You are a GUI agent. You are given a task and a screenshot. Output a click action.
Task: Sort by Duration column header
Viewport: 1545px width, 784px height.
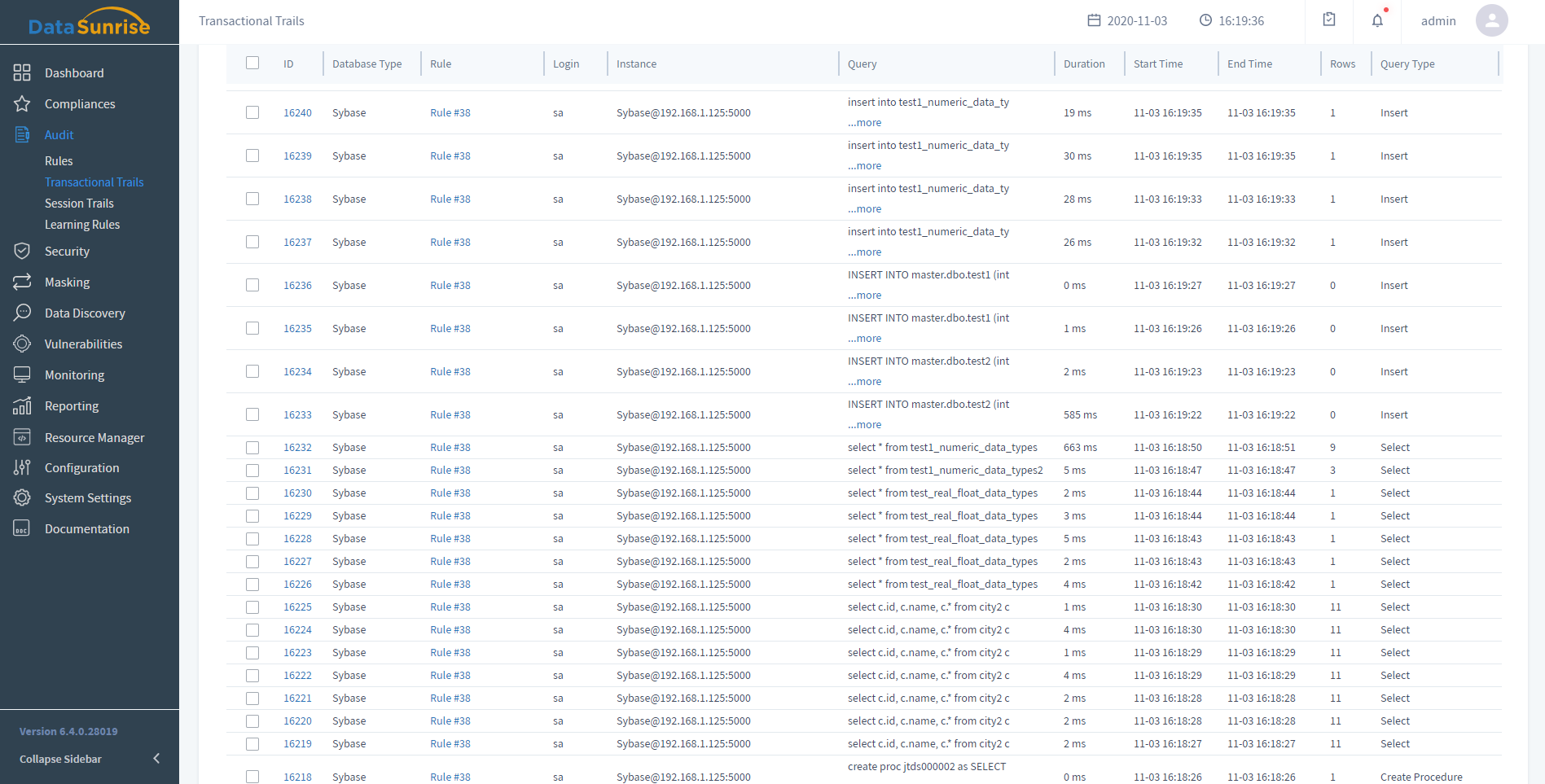tap(1084, 64)
